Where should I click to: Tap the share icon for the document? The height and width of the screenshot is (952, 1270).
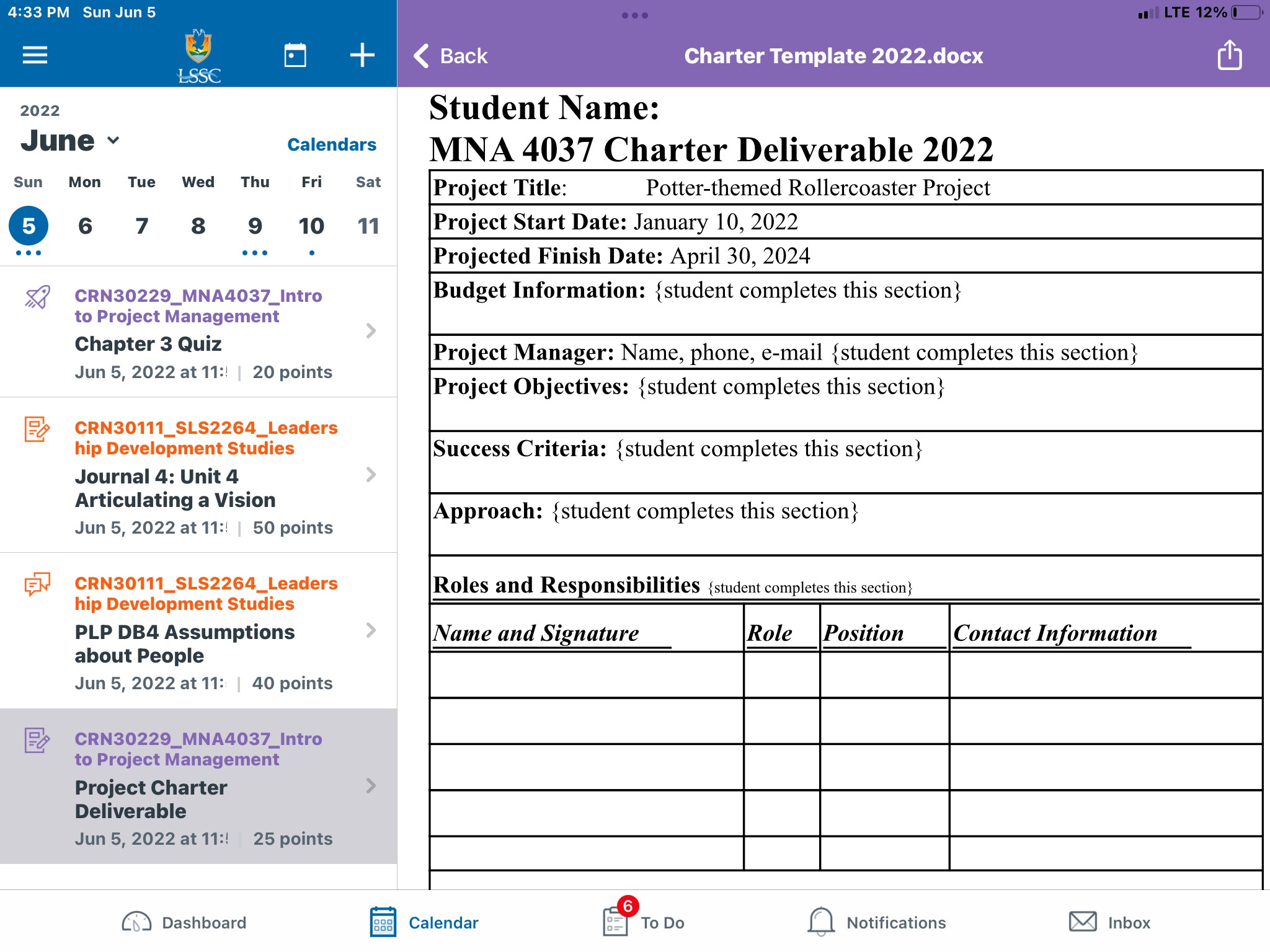[x=1229, y=55]
